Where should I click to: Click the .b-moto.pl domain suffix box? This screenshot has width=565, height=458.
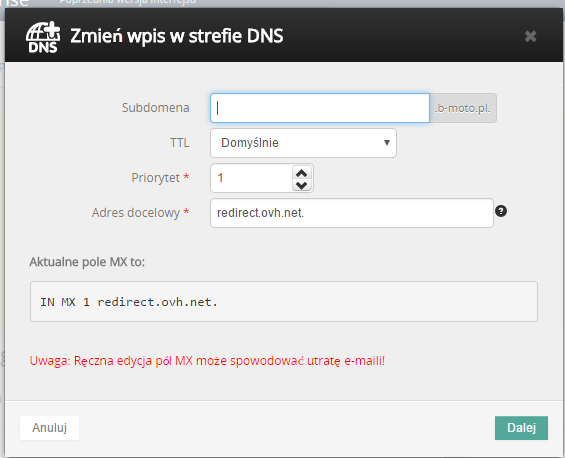(463, 108)
